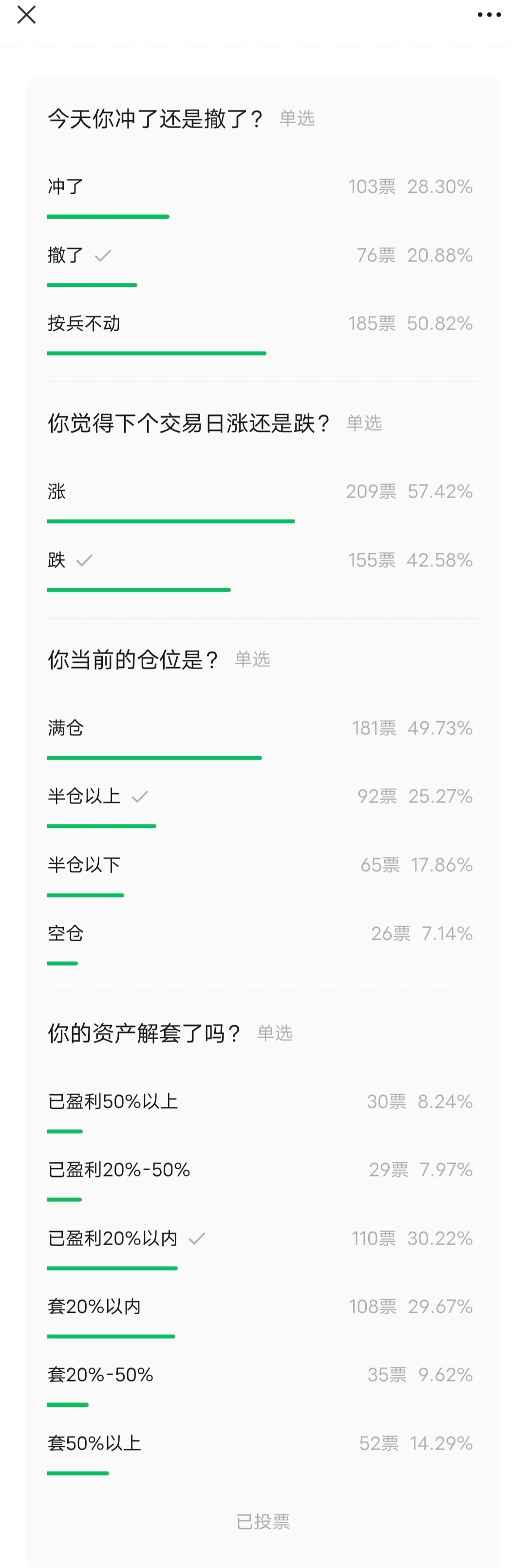Click checkmark beside 已盈利20%以内
This screenshot has height=1568, width=526.
pyautogui.click(x=197, y=1238)
